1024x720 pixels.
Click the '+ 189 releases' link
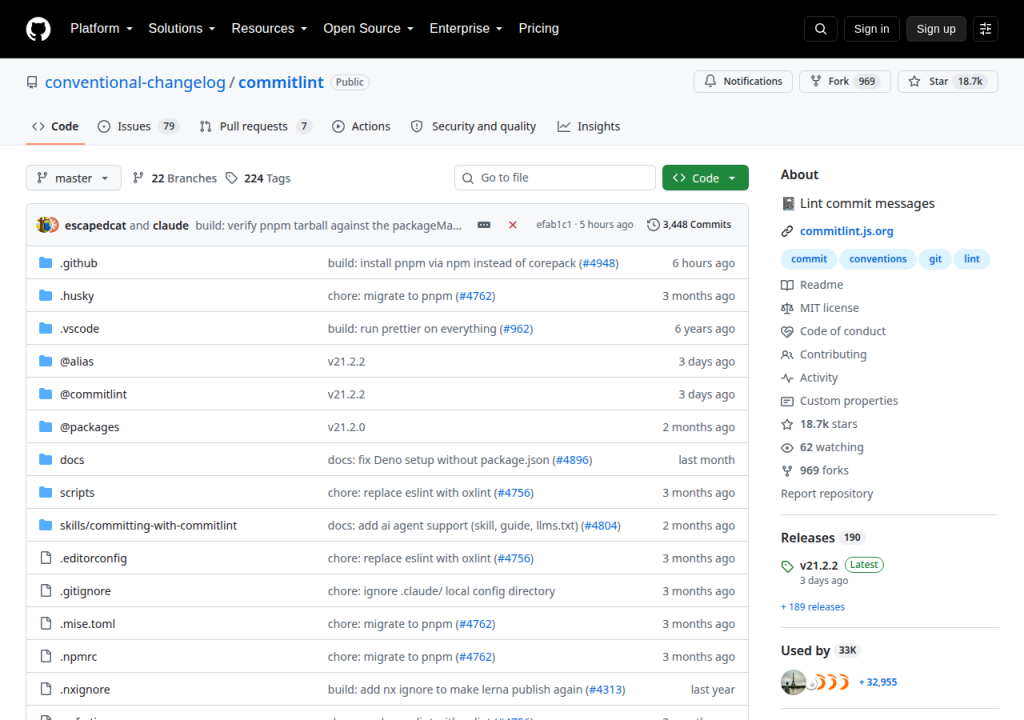(x=812, y=607)
